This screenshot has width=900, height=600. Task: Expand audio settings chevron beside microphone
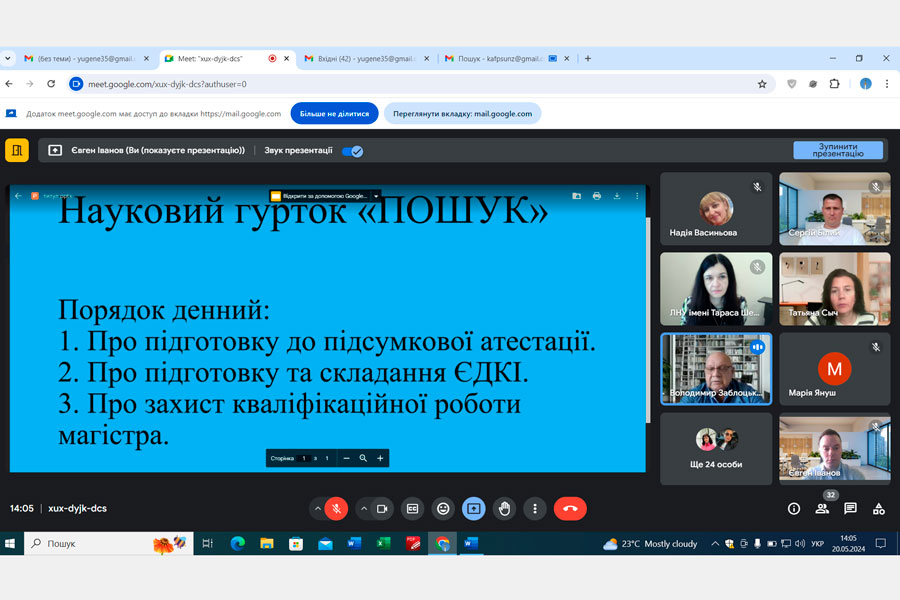[x=317, y=509]
